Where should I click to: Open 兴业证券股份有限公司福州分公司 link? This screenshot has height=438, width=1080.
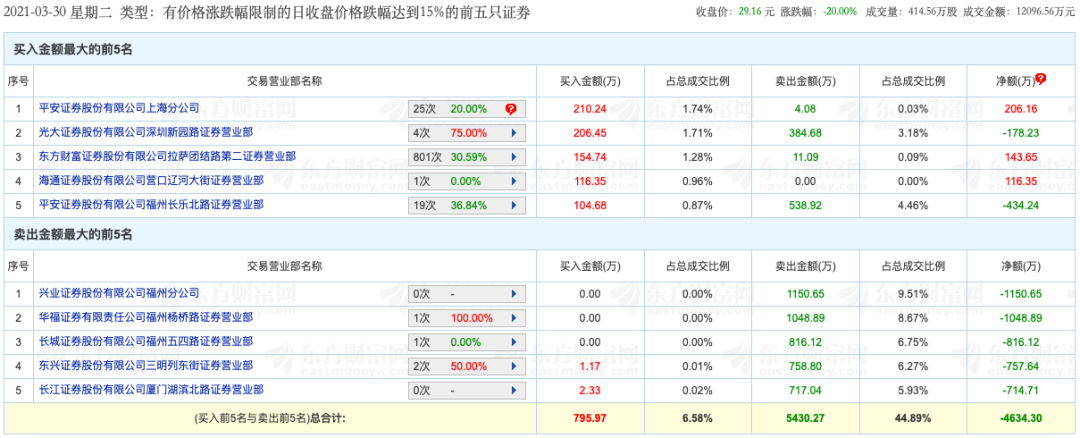[119, 293]
